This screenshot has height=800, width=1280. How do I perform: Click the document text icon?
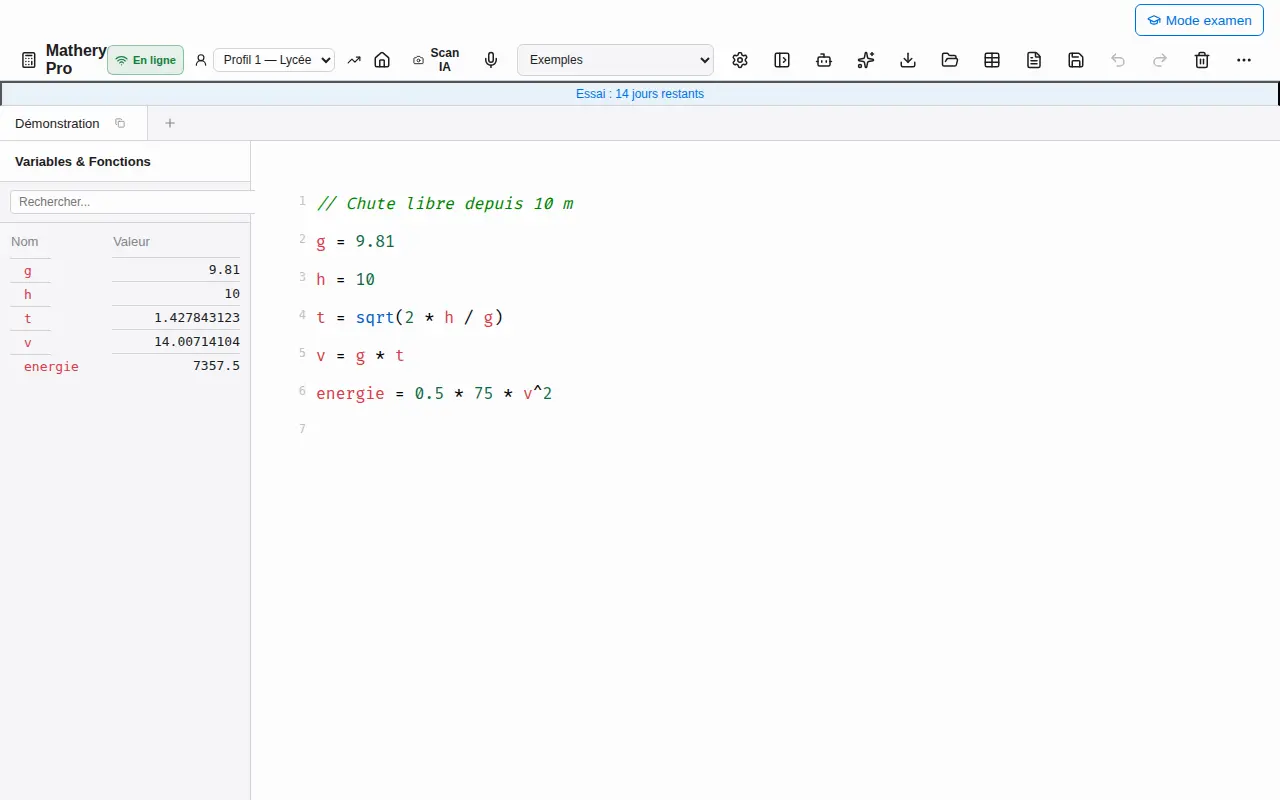(1034, 60)
